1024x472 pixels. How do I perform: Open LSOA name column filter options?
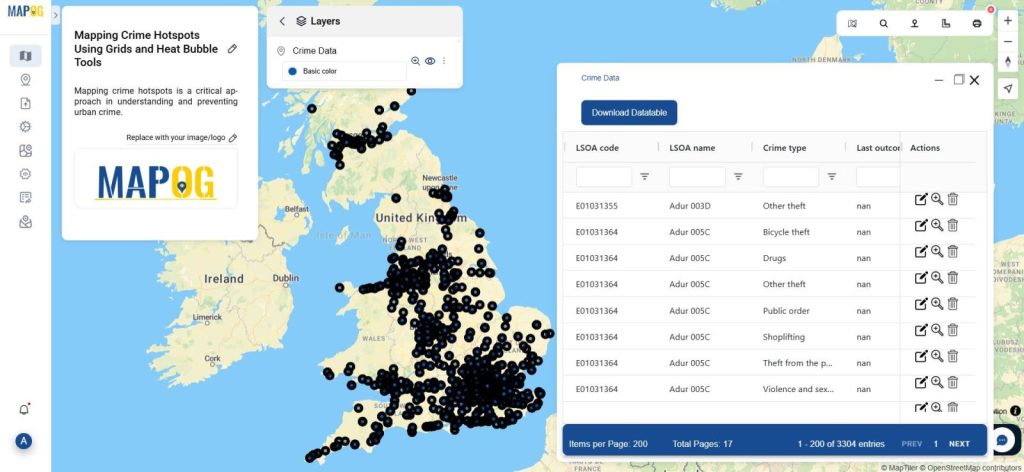coord(738,176)
